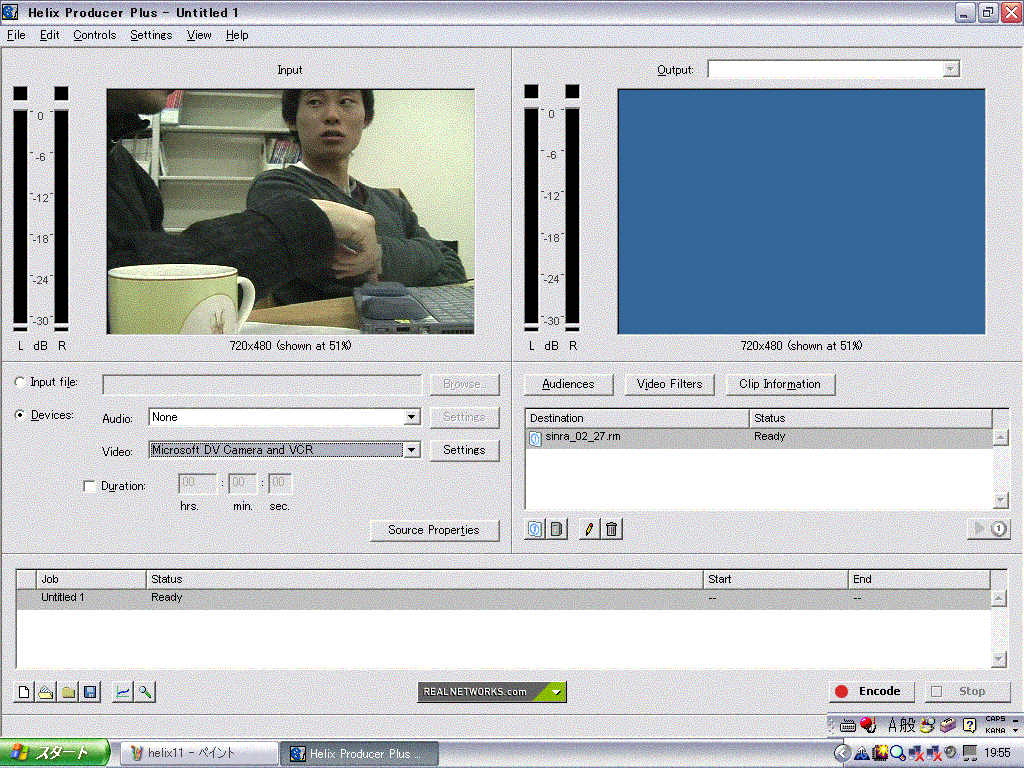
Task: Open the RealNetworks.com dropdown arrow
Action: (556, 692)
